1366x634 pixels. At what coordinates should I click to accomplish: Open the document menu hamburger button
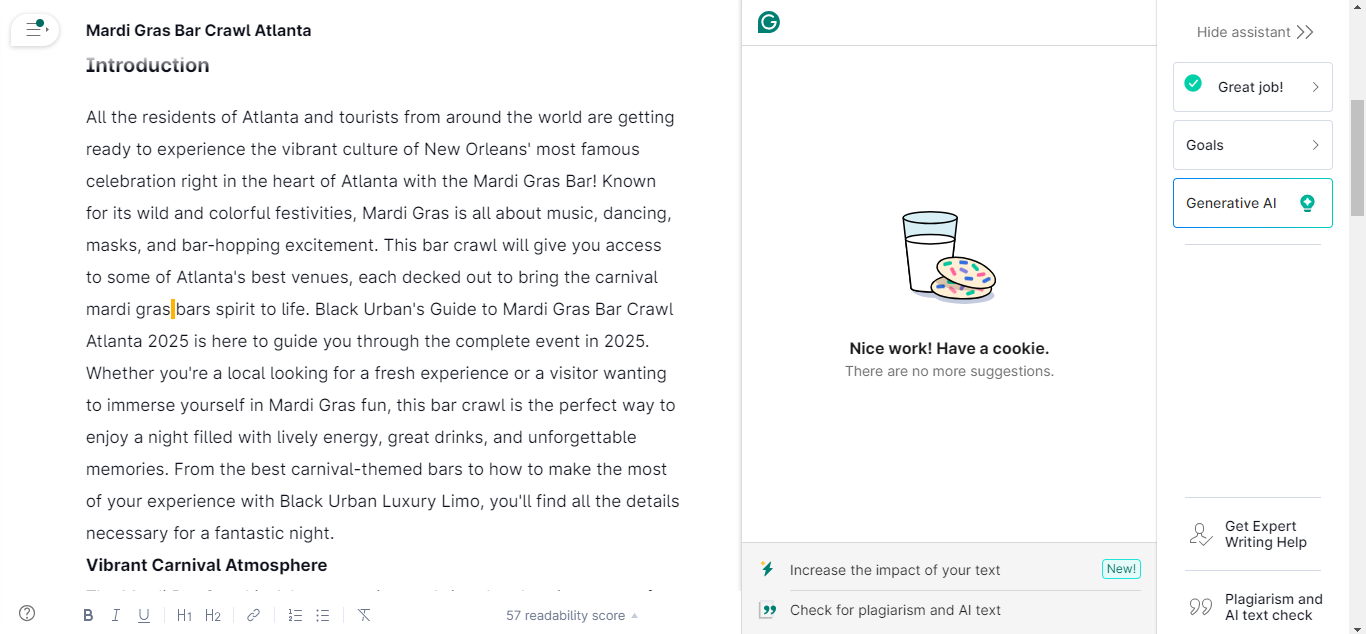click(35, 30)
